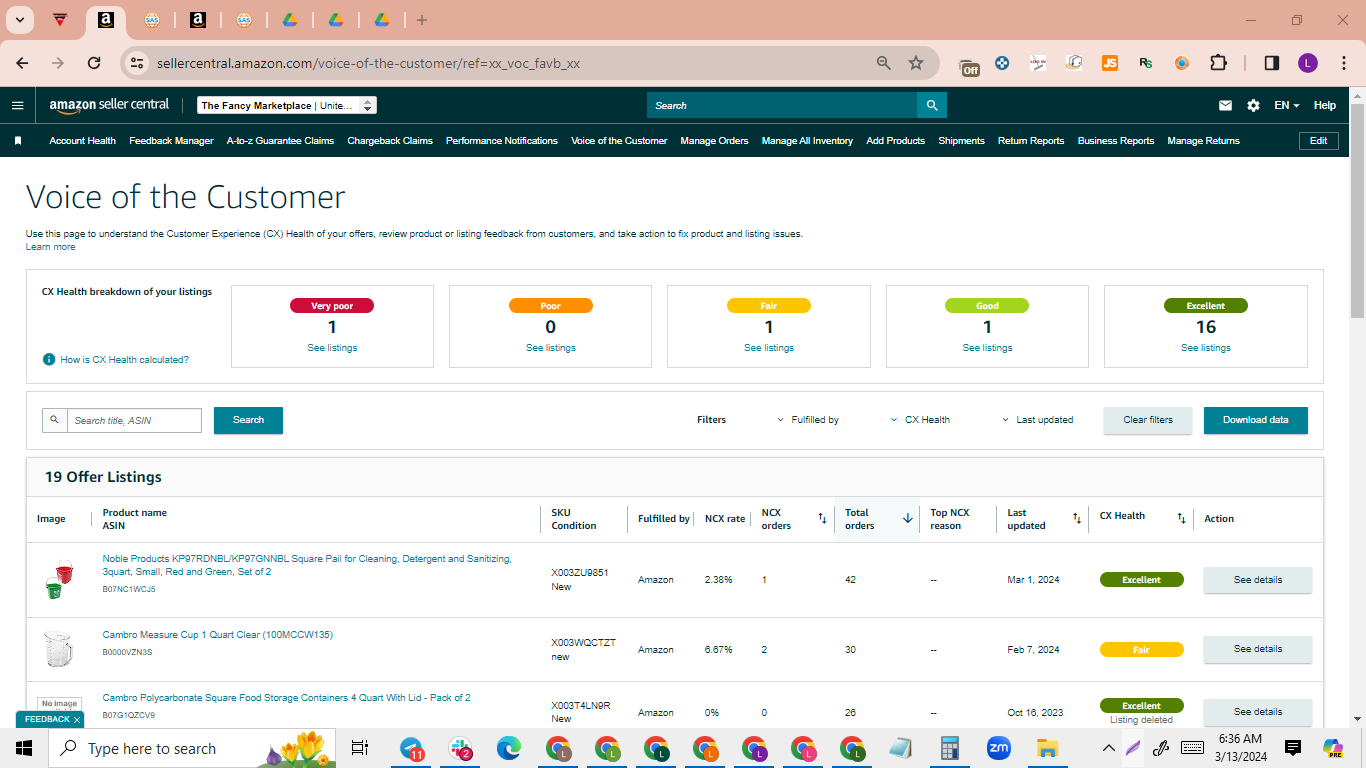Click the bookmark icon beside Account Health

point(18,141)
